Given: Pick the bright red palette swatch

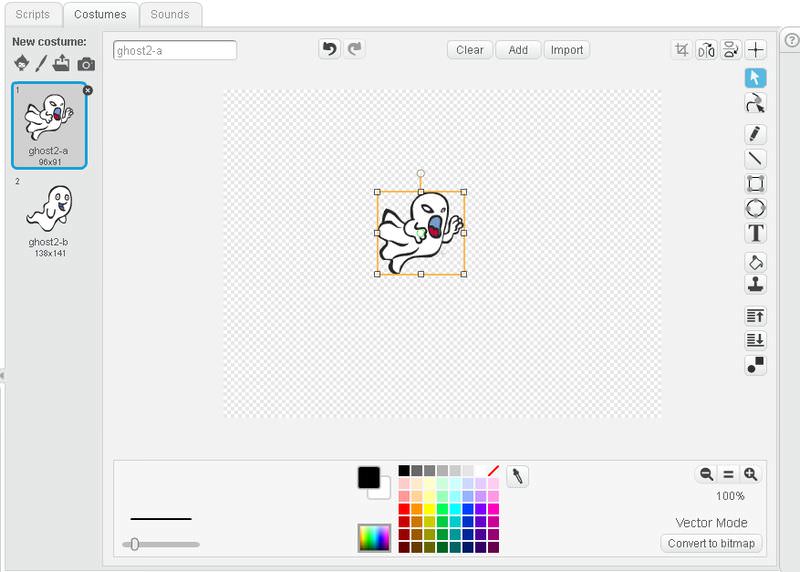Looking at the screenshot, I should [404, 509].
